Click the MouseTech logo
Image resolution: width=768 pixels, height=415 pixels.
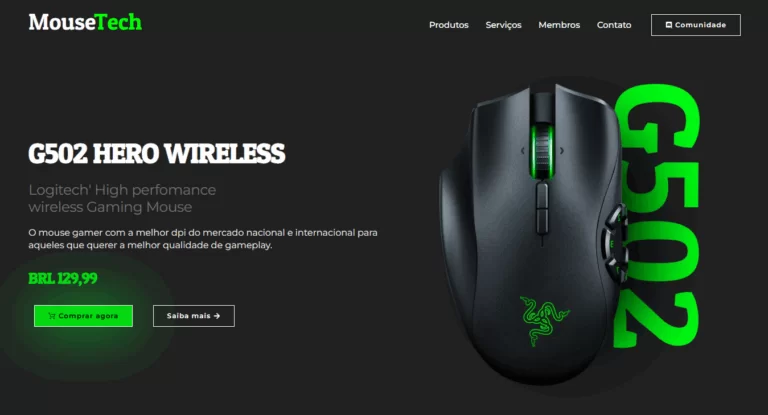pyautogui.click(x=85, y=23)
